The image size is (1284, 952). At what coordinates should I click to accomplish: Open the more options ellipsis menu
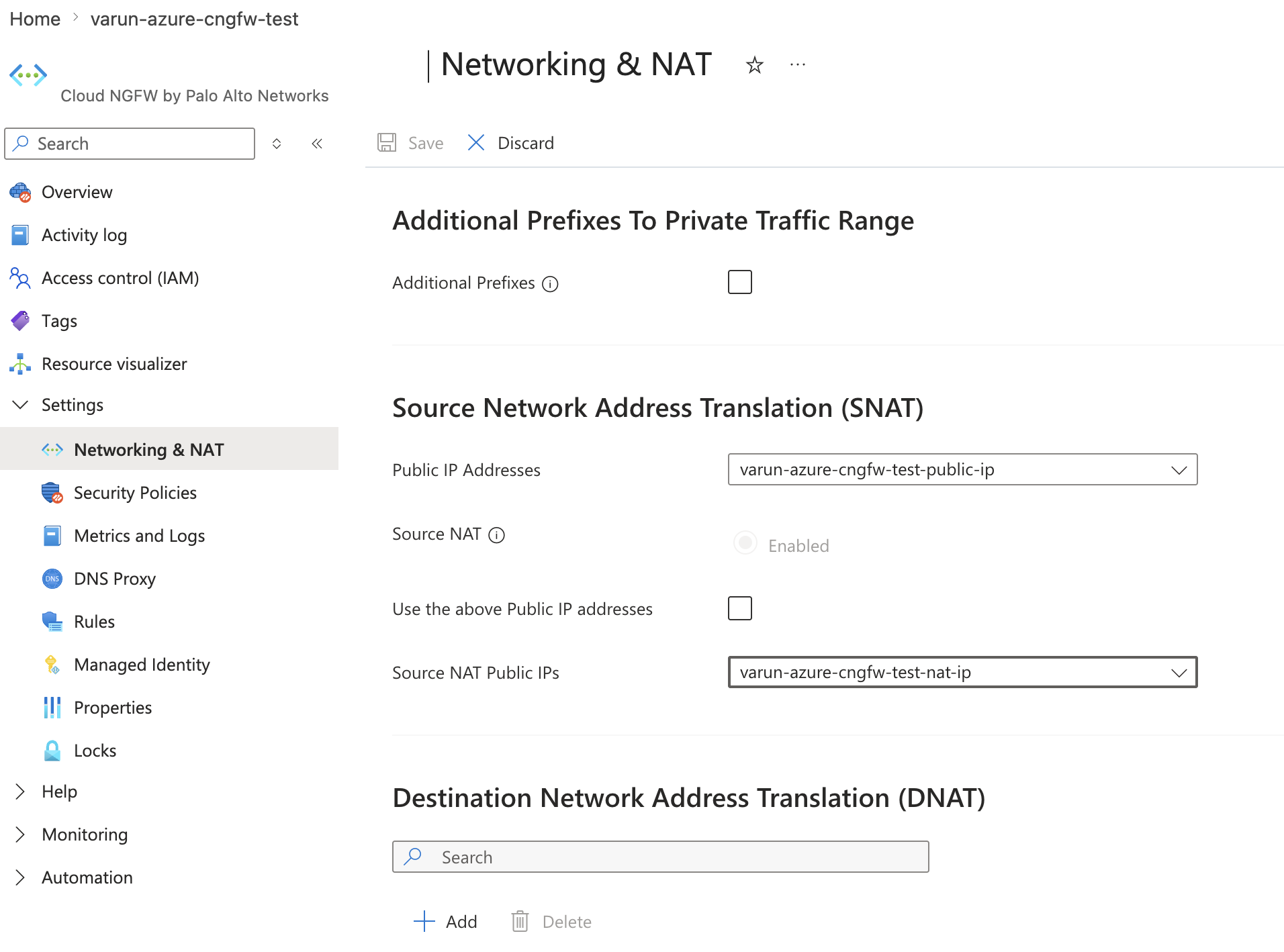797,65
